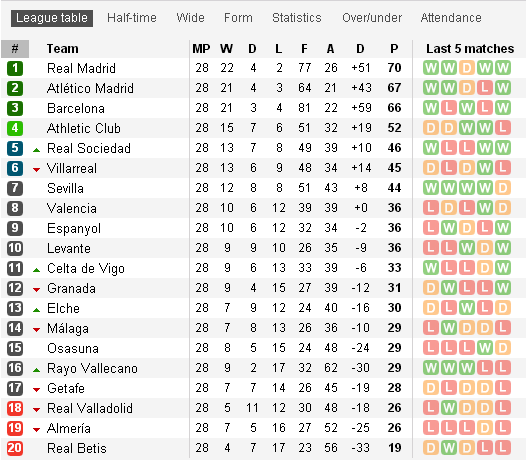Select the Over/under tab
The height and width of the screenshot is (462, 528).
[372, 18]
